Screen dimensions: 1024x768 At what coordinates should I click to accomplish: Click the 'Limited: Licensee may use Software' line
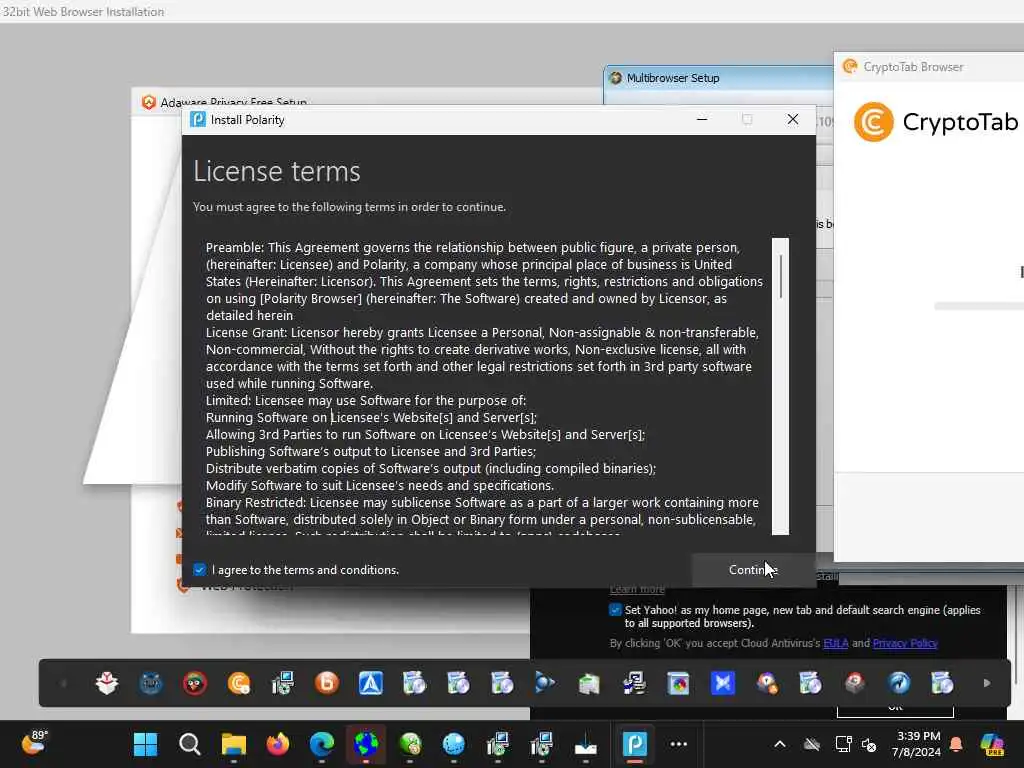click(366, 400)
